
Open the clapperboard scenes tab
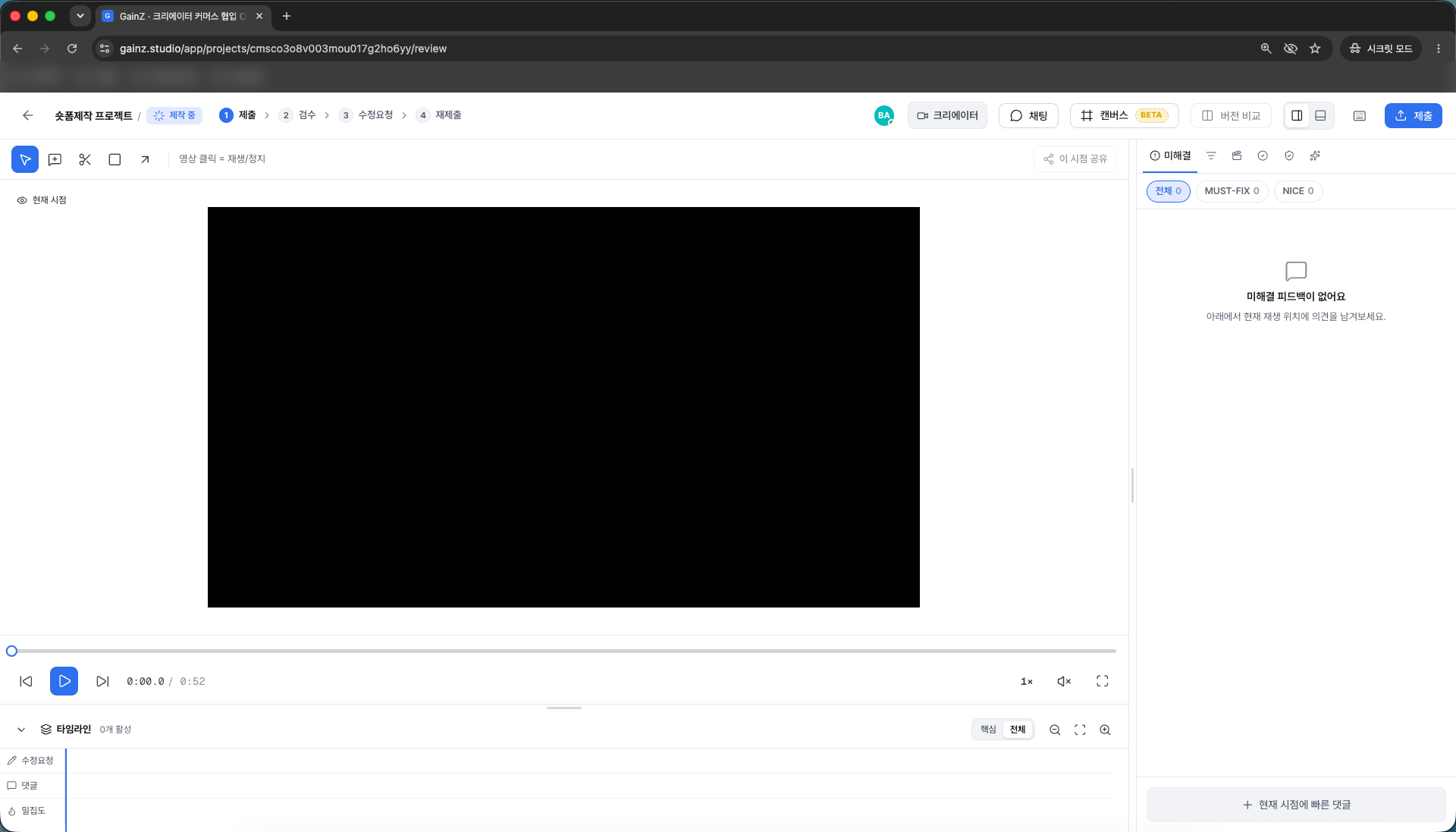[1237, 155]
